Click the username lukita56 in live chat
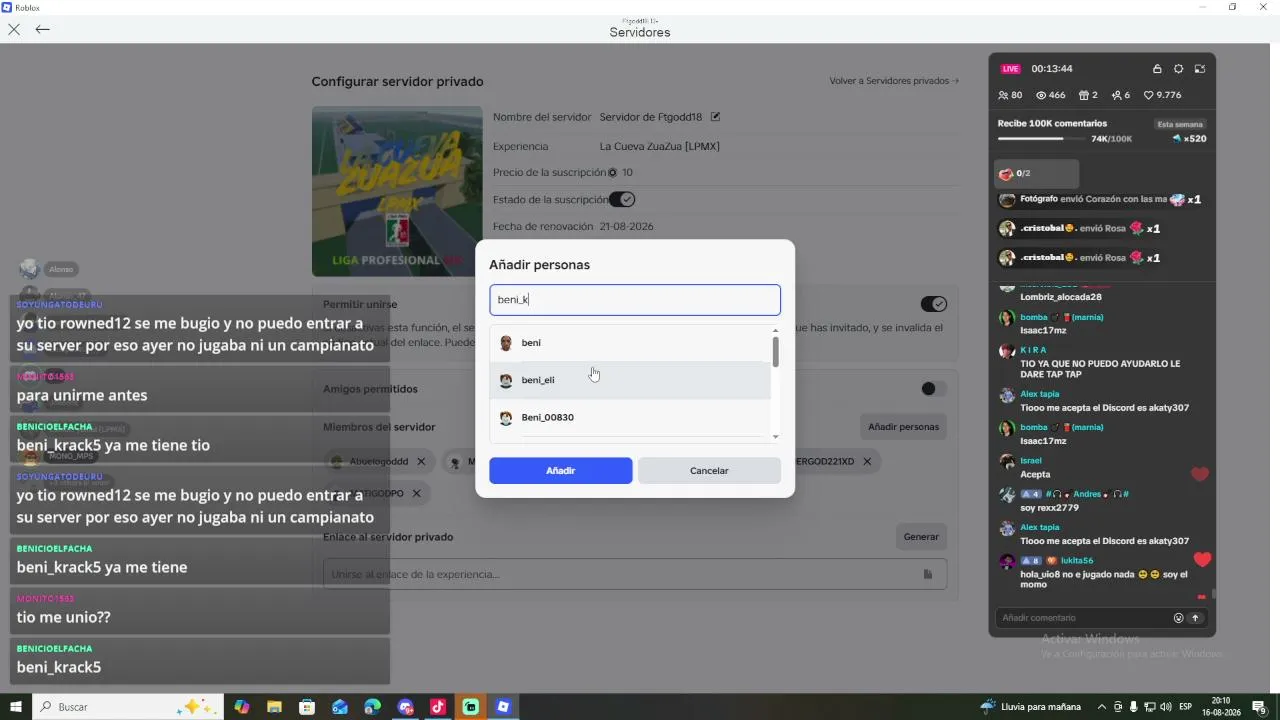The image size is (1280, 720). 1077,561
